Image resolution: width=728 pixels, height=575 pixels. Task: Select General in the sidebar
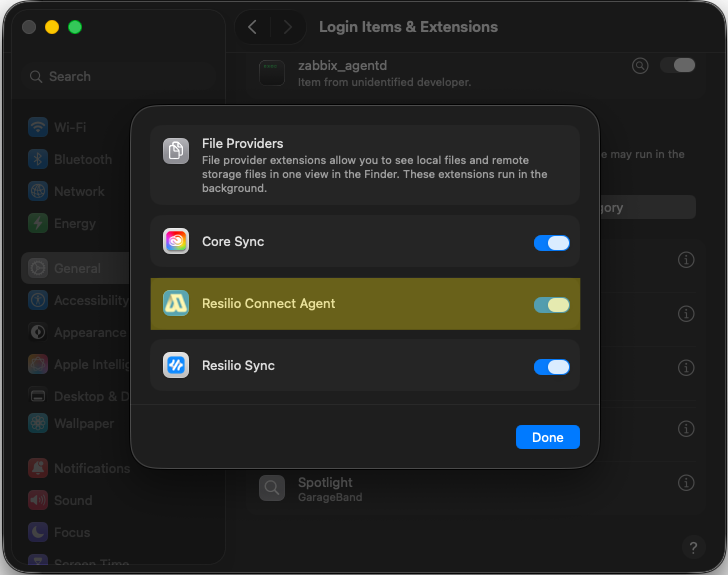click(77, 268)
